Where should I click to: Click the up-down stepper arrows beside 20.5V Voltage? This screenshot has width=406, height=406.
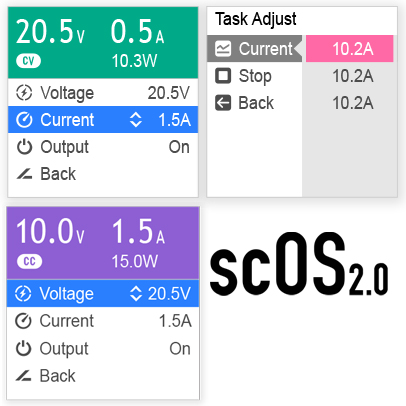136,294
